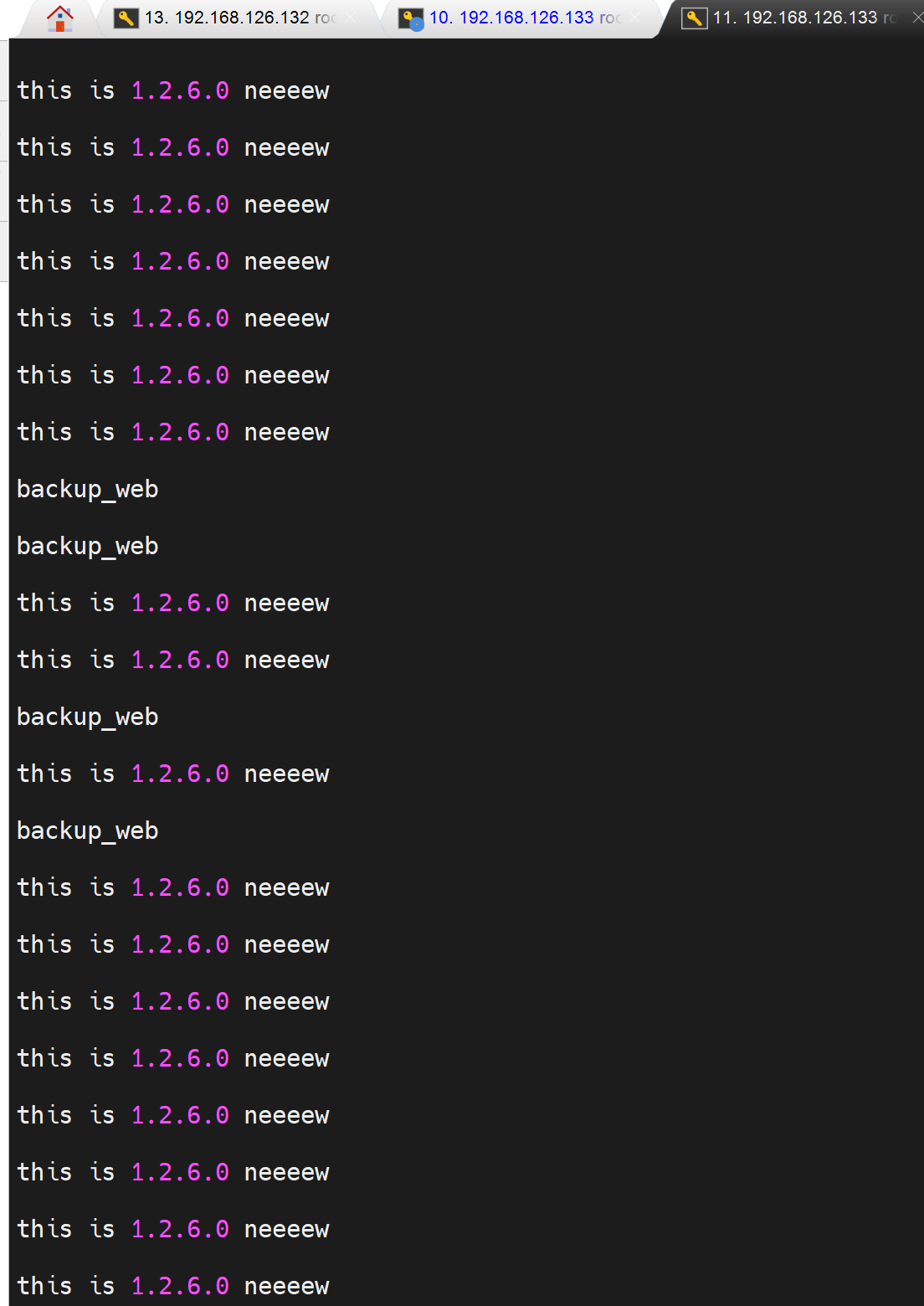
Task: Open the Home tab icon
Action: click(59, 18)
